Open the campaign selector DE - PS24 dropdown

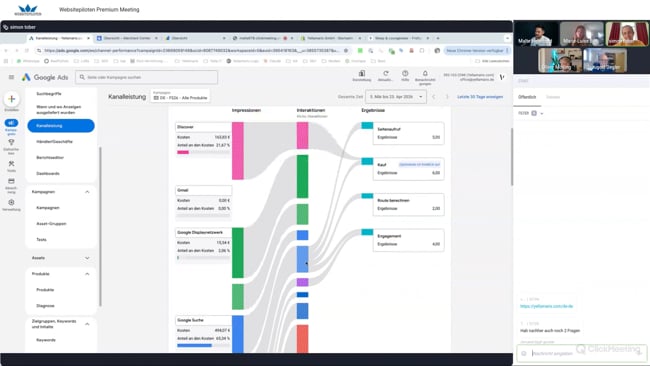click(180, 96)
